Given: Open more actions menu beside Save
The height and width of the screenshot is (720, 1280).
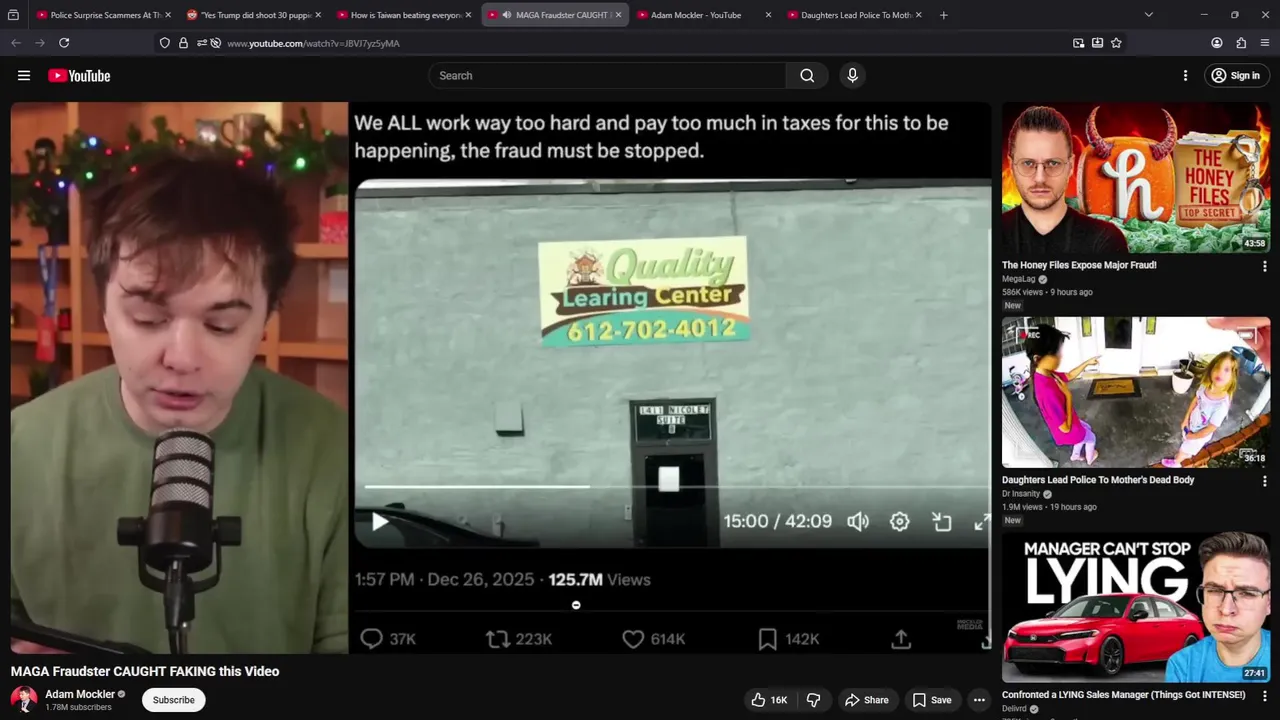Looking at the screenshot, I should [x=979, y=700].
